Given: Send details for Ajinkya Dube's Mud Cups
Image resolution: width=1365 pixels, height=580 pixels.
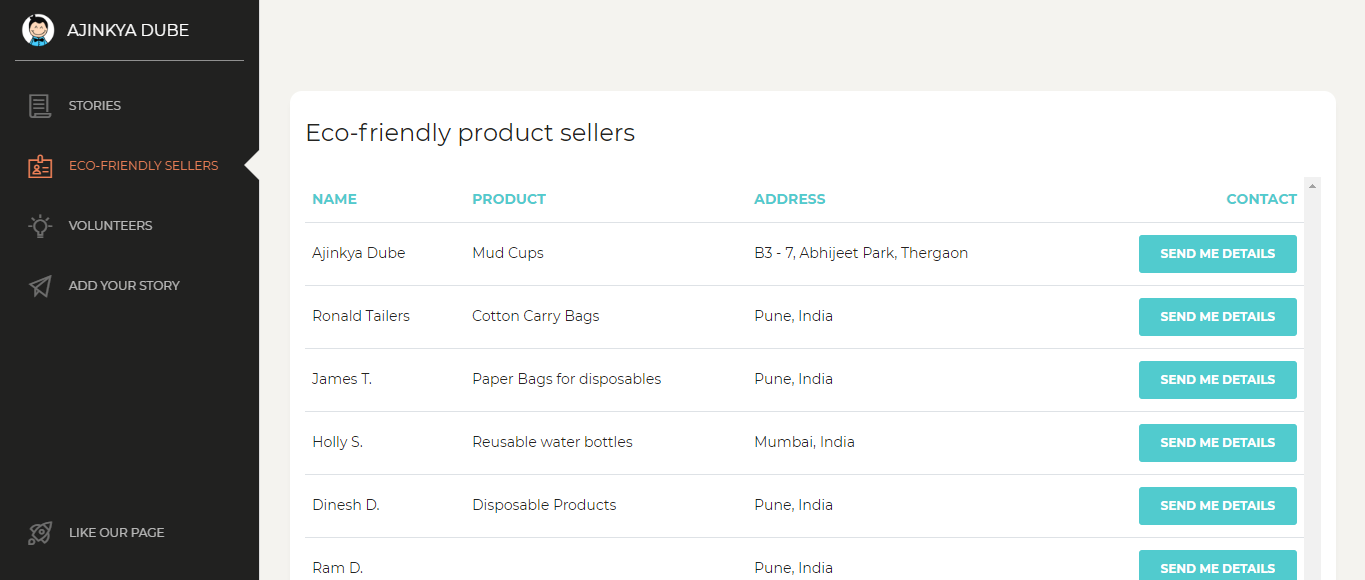Looking at the screenshot, I should (x=1217, y=254).
